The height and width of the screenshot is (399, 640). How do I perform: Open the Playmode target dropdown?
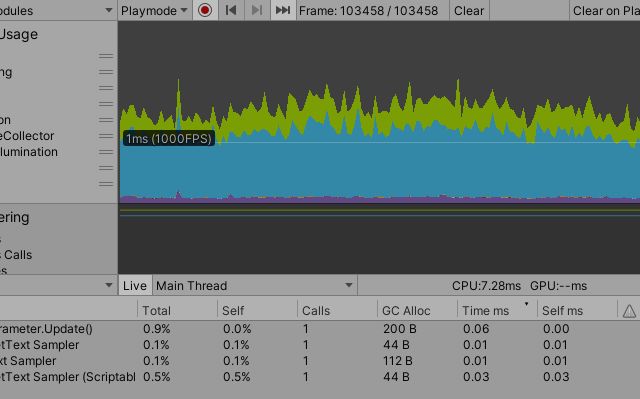tap(155, 10)
